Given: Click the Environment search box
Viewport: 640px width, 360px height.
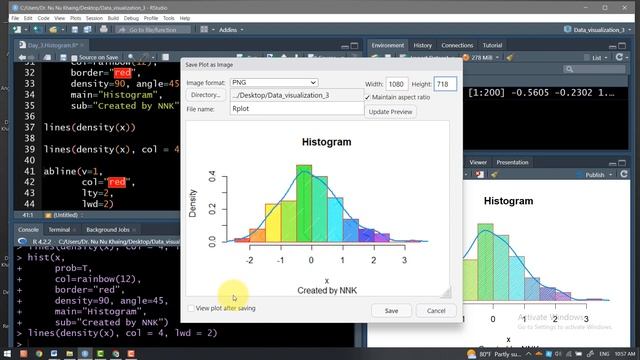Looking at the screenshot, I should pyautogui.click(x=594, y=69).
